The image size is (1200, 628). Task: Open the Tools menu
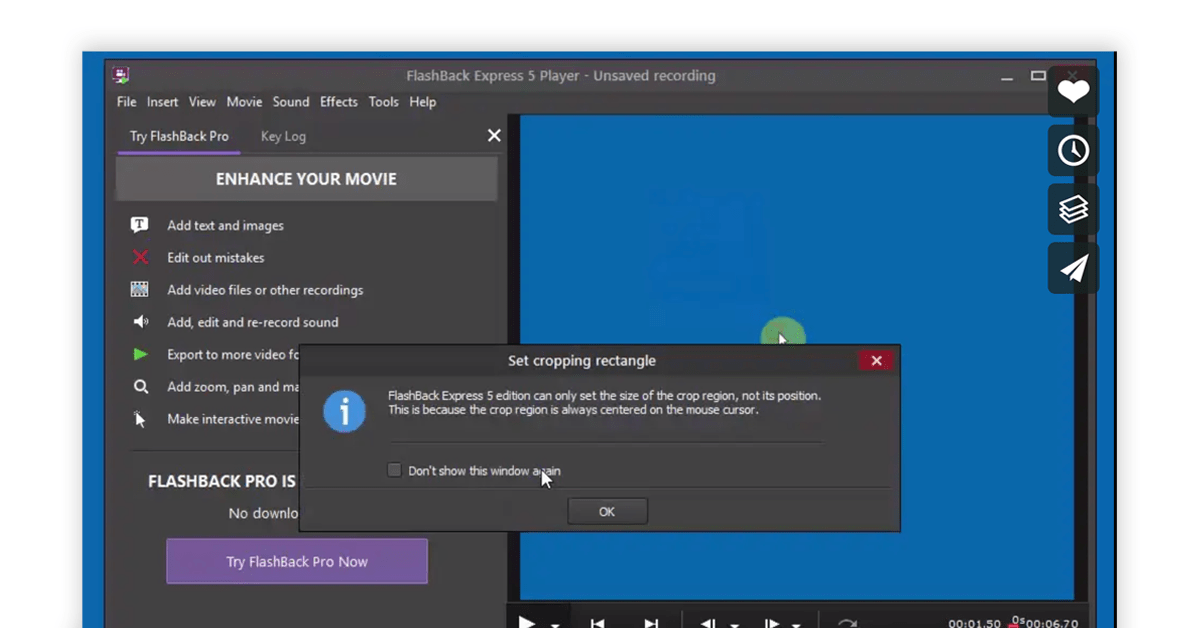pyautogui.click(x=383, y=102)
